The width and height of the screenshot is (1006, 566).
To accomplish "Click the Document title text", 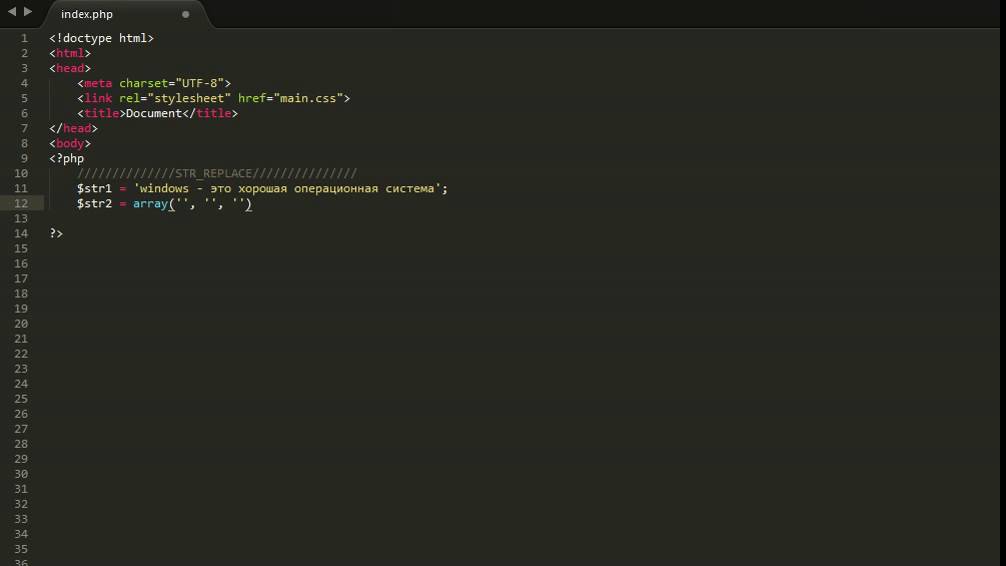I will tap(154, 114).
